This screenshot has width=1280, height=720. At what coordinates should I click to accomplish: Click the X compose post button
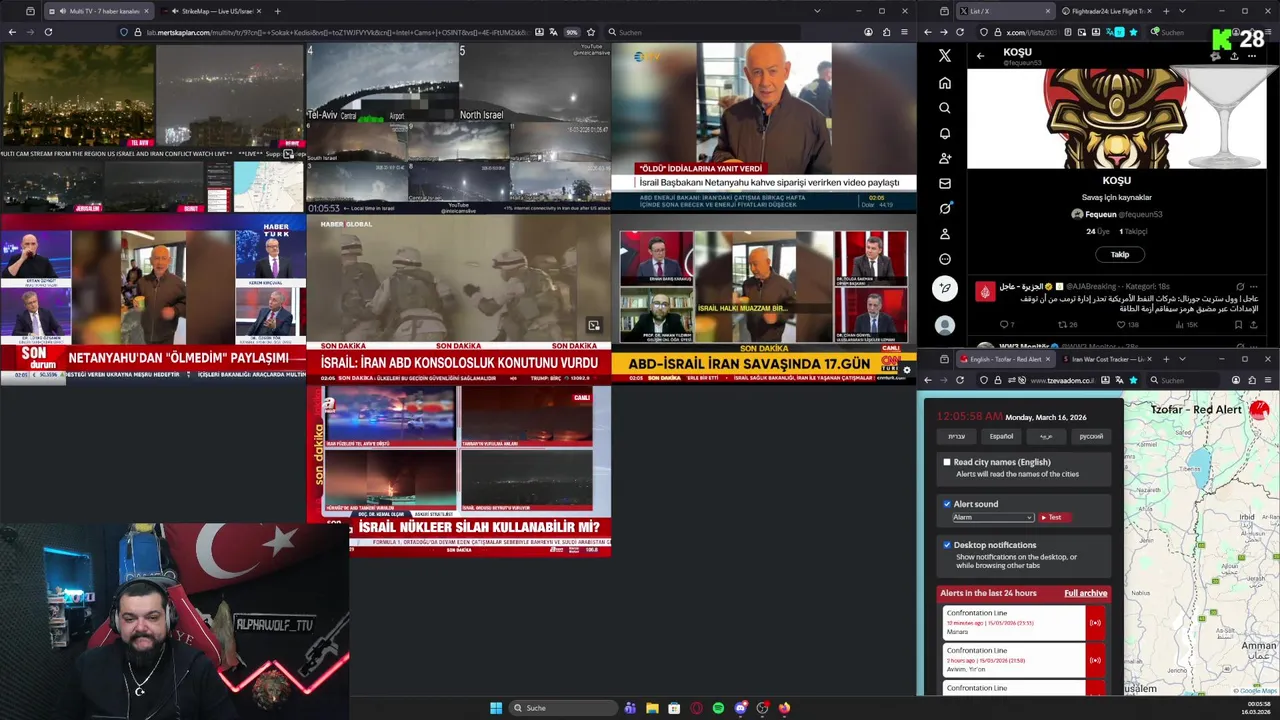coord(944,288)
